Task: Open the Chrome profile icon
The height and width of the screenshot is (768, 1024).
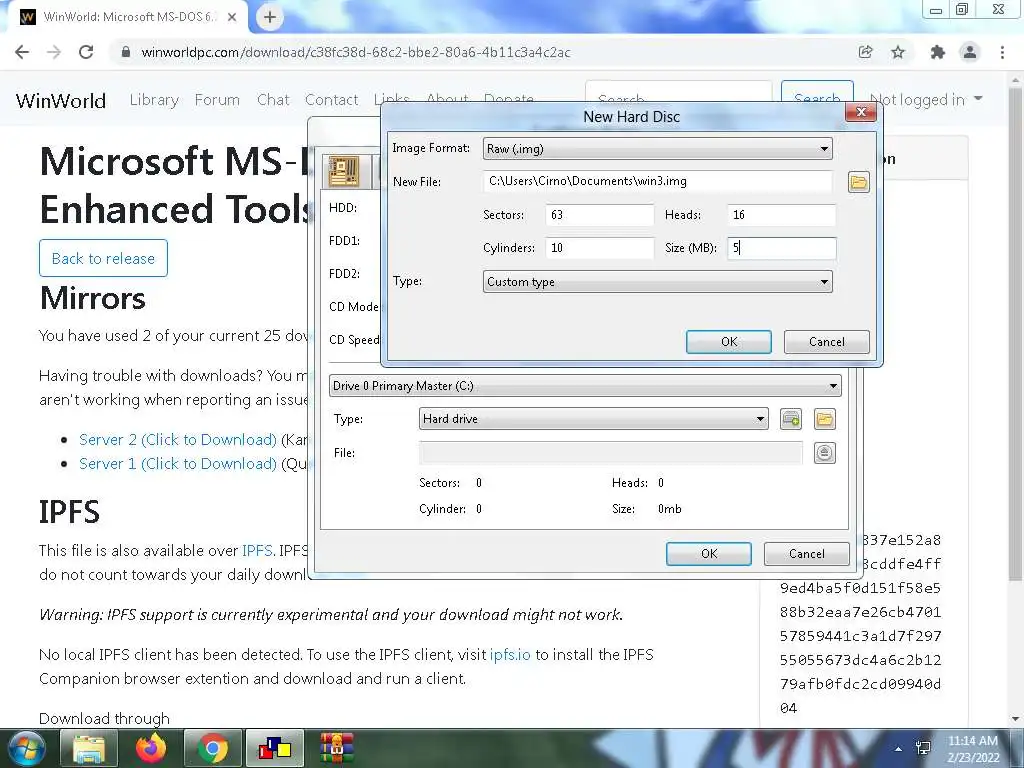Action: (x=970, y=52)
